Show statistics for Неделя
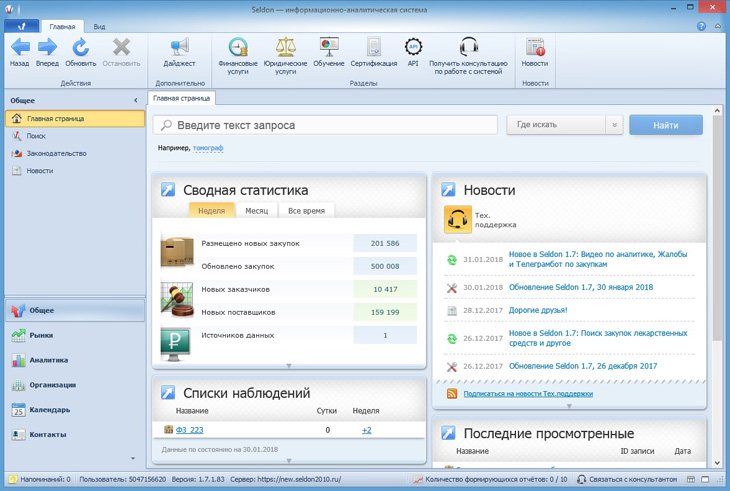Screen dimensions: 730x491 point(211,210)
